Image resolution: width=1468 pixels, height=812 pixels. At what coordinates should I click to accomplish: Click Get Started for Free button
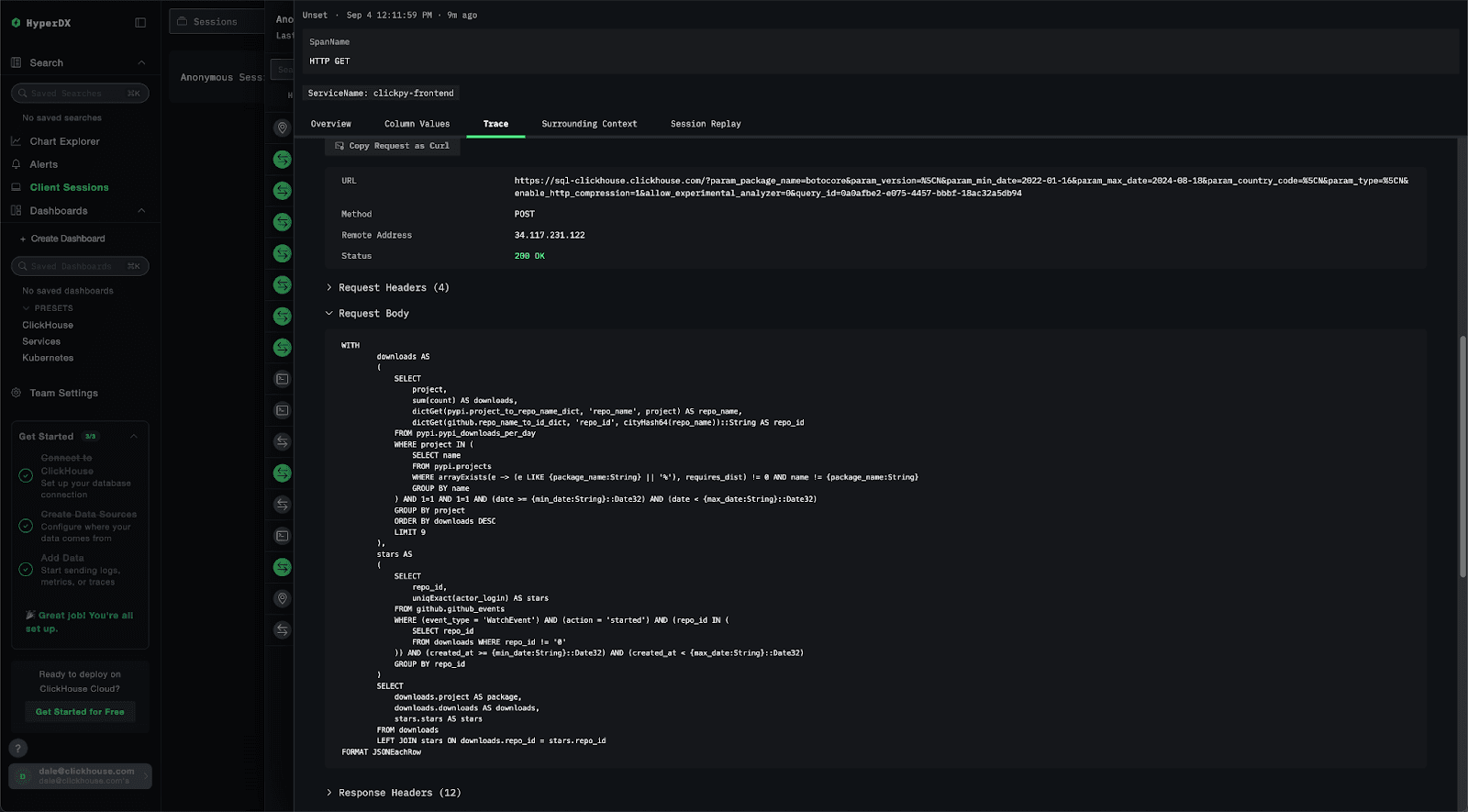[80, 712]
